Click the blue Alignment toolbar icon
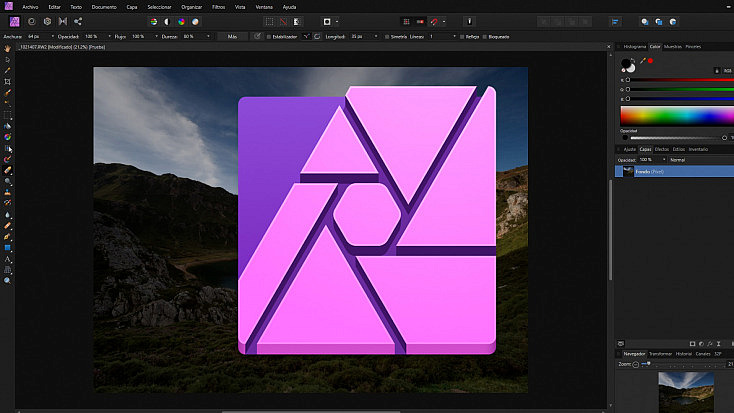The width and height of the screenshot is (734, 413). point(615,22)
